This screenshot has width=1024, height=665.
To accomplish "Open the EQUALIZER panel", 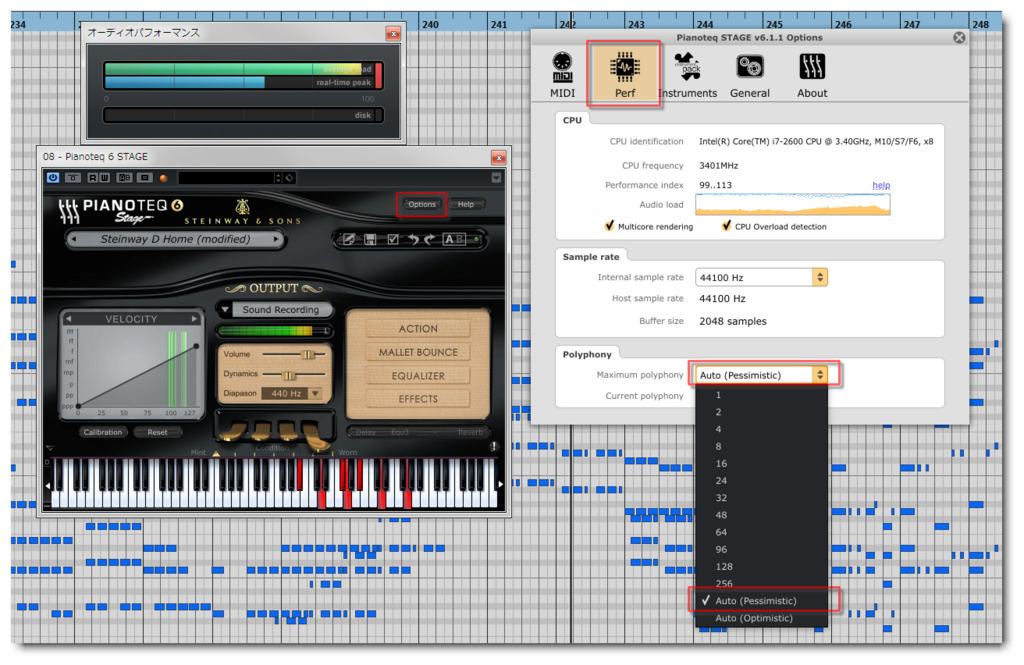I will [x=418, y=376].
